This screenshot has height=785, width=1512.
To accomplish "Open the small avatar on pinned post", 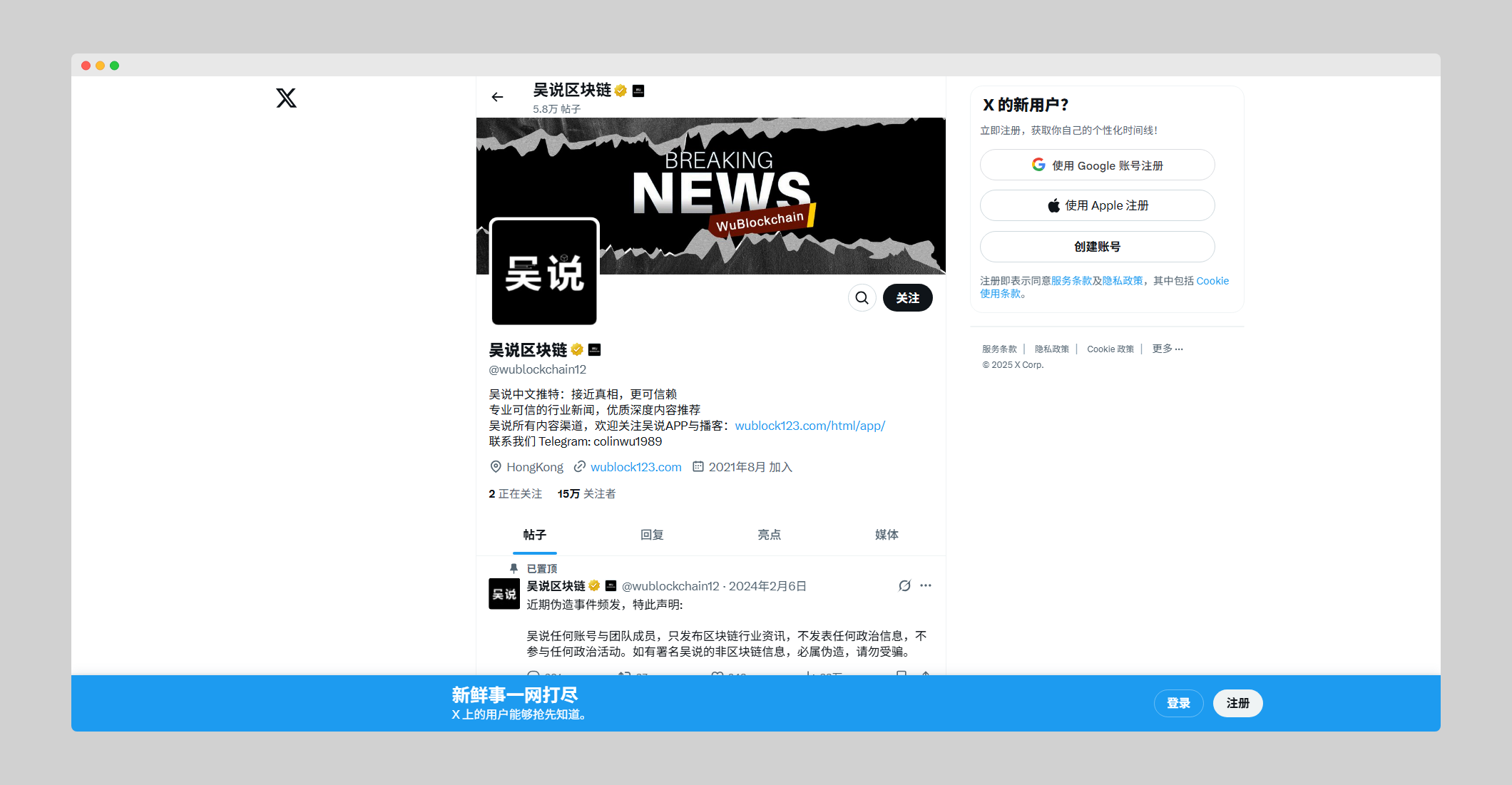I will tap(504, 594).
